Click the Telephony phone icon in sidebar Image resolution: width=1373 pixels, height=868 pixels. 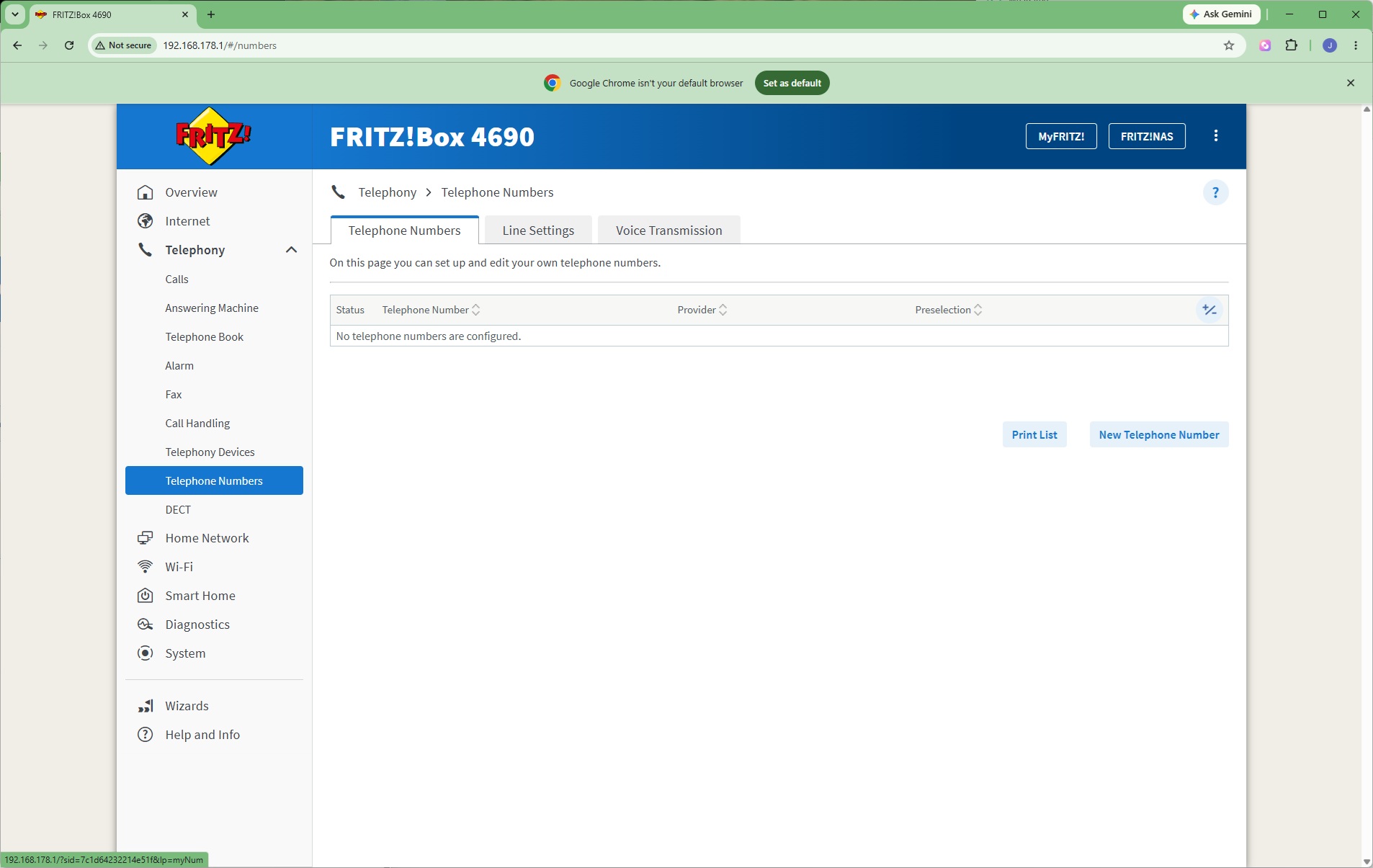click(x=146, y=250)
